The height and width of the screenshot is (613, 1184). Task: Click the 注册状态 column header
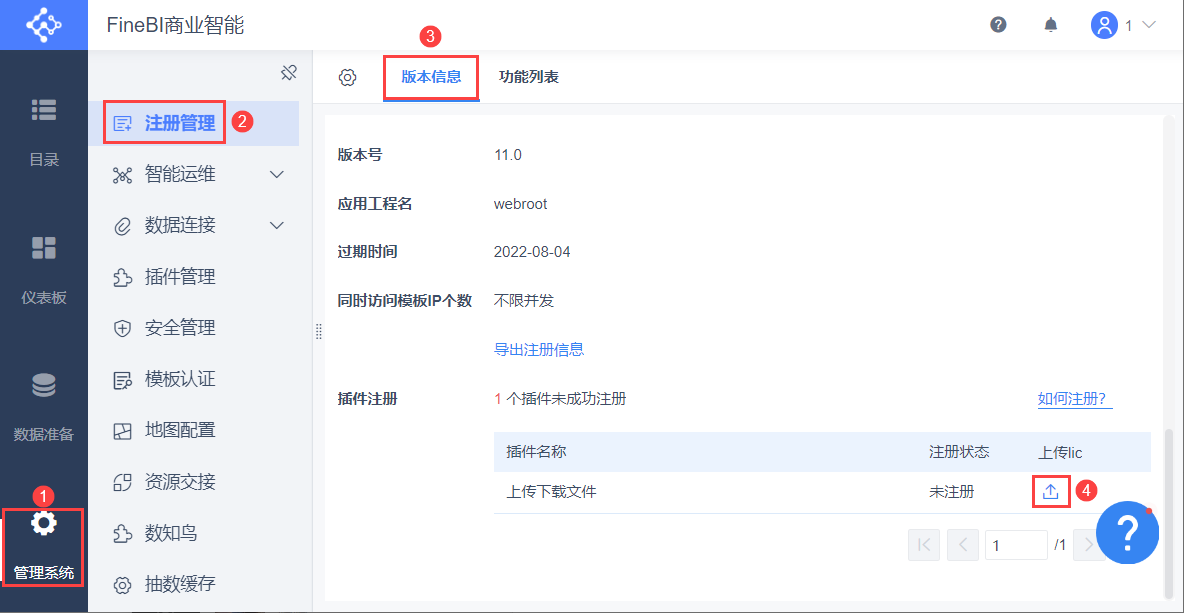959,452
